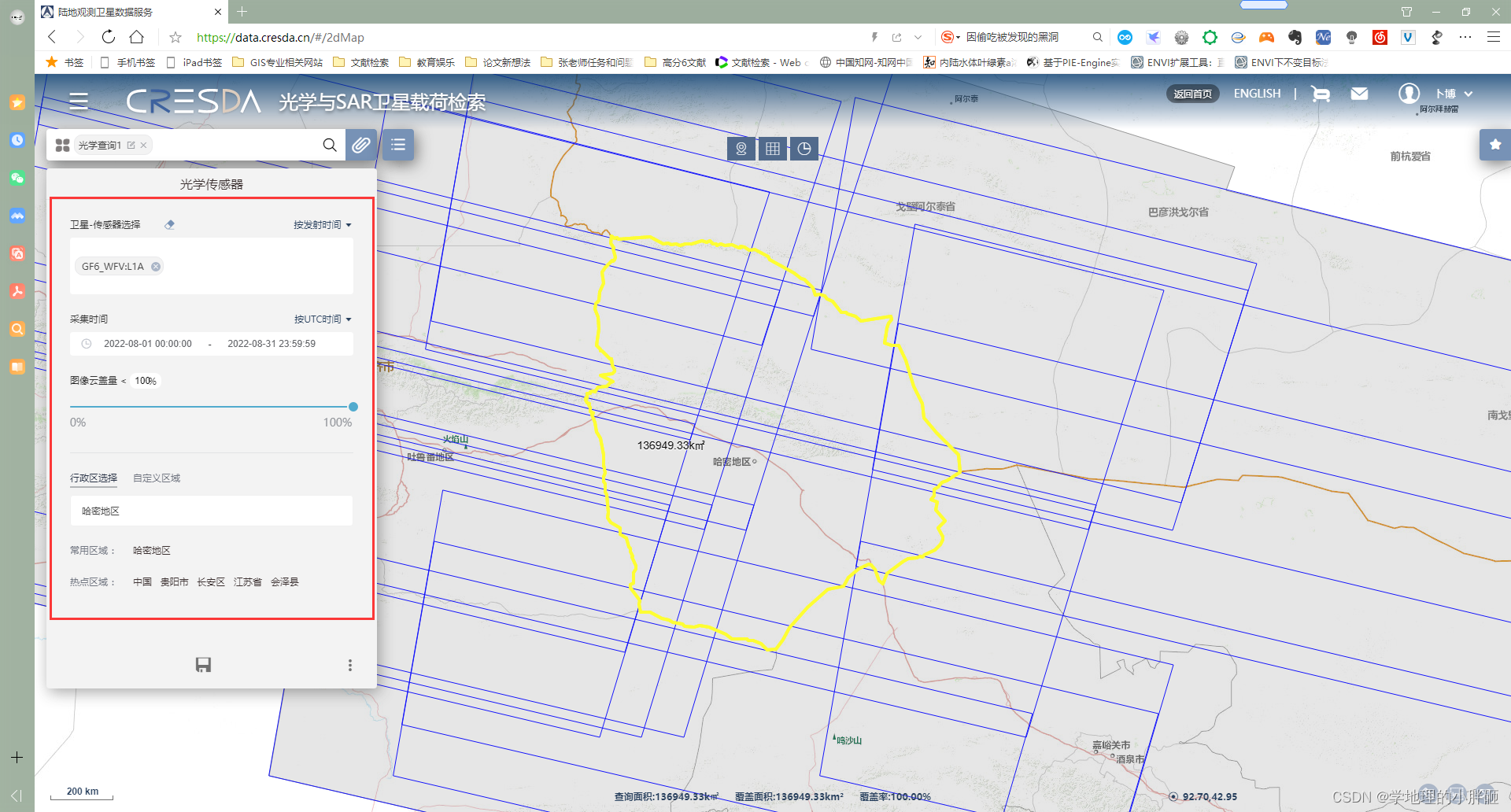Set start date 2022-08-01 00:00:00
The image size is (1511, 812).
point(148,344)
